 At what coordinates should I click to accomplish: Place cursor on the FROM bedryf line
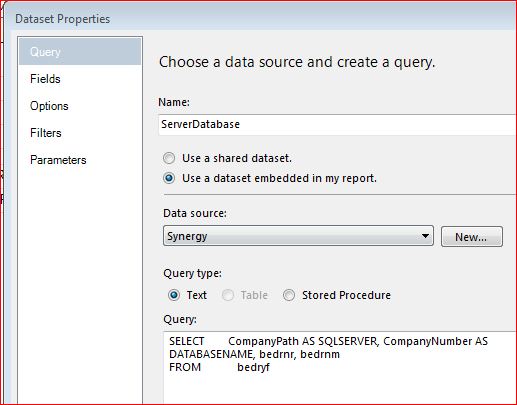click(x=219, y=367)
